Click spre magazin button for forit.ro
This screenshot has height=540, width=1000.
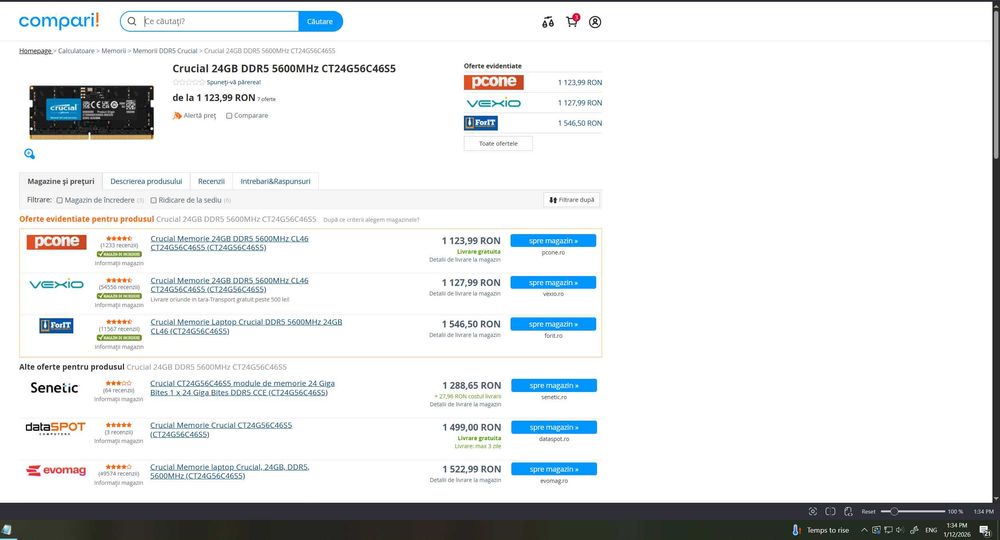tap(553, 324)
